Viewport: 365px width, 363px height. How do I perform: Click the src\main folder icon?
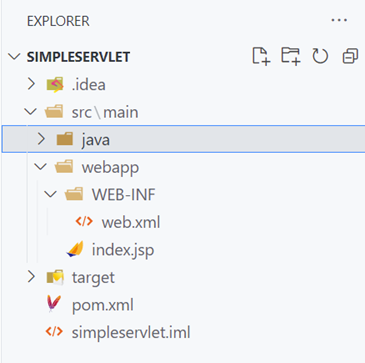[x=54, y=112]
